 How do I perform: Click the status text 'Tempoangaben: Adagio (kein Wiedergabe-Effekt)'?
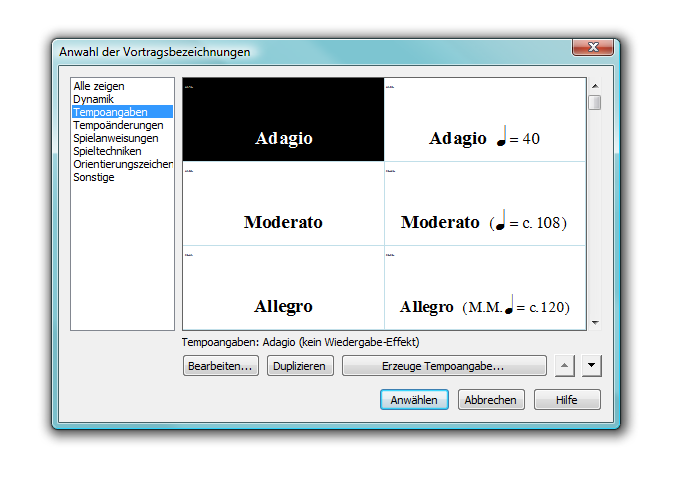coord(301,342)
